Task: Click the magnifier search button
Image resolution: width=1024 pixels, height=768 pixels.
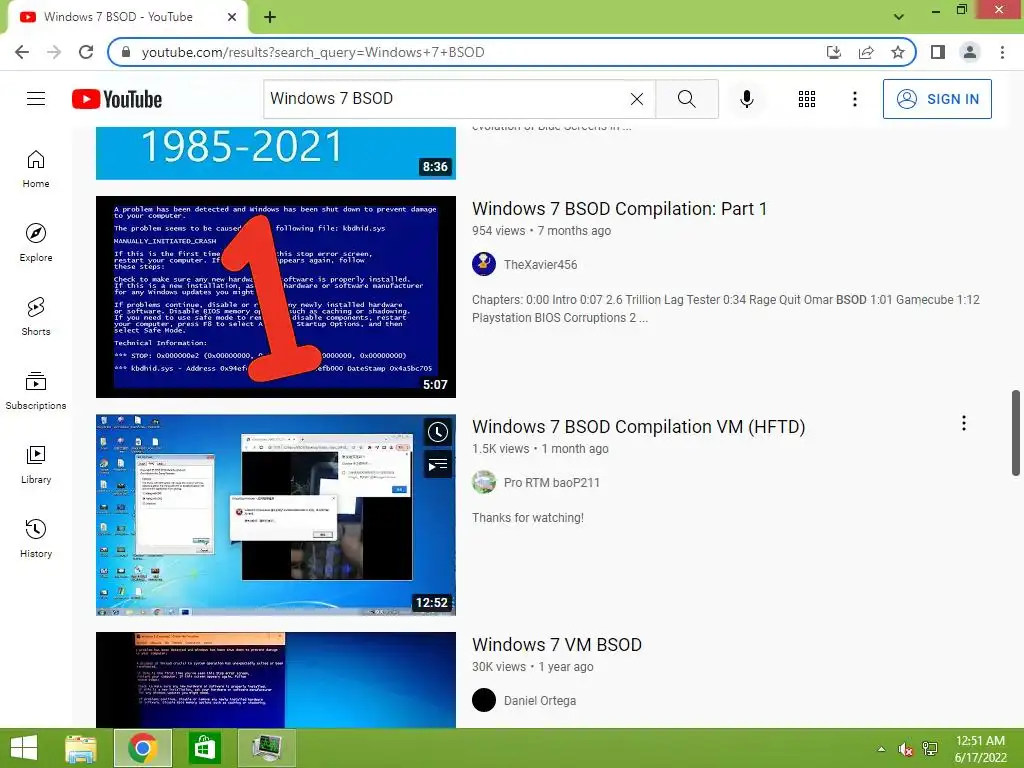Action: (x=686, y=99)
